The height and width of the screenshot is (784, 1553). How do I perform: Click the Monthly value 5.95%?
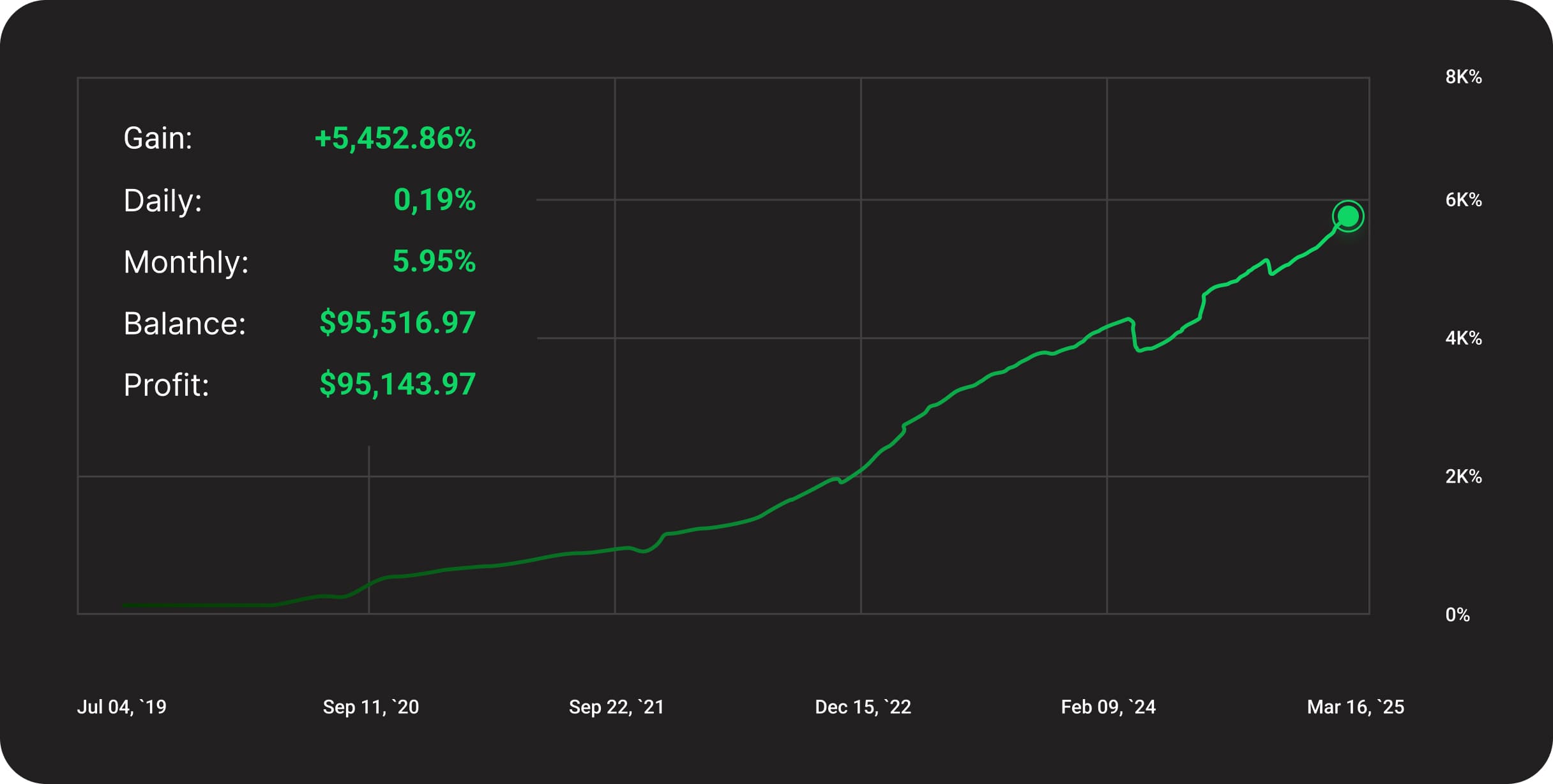click(x=434, y=261)
